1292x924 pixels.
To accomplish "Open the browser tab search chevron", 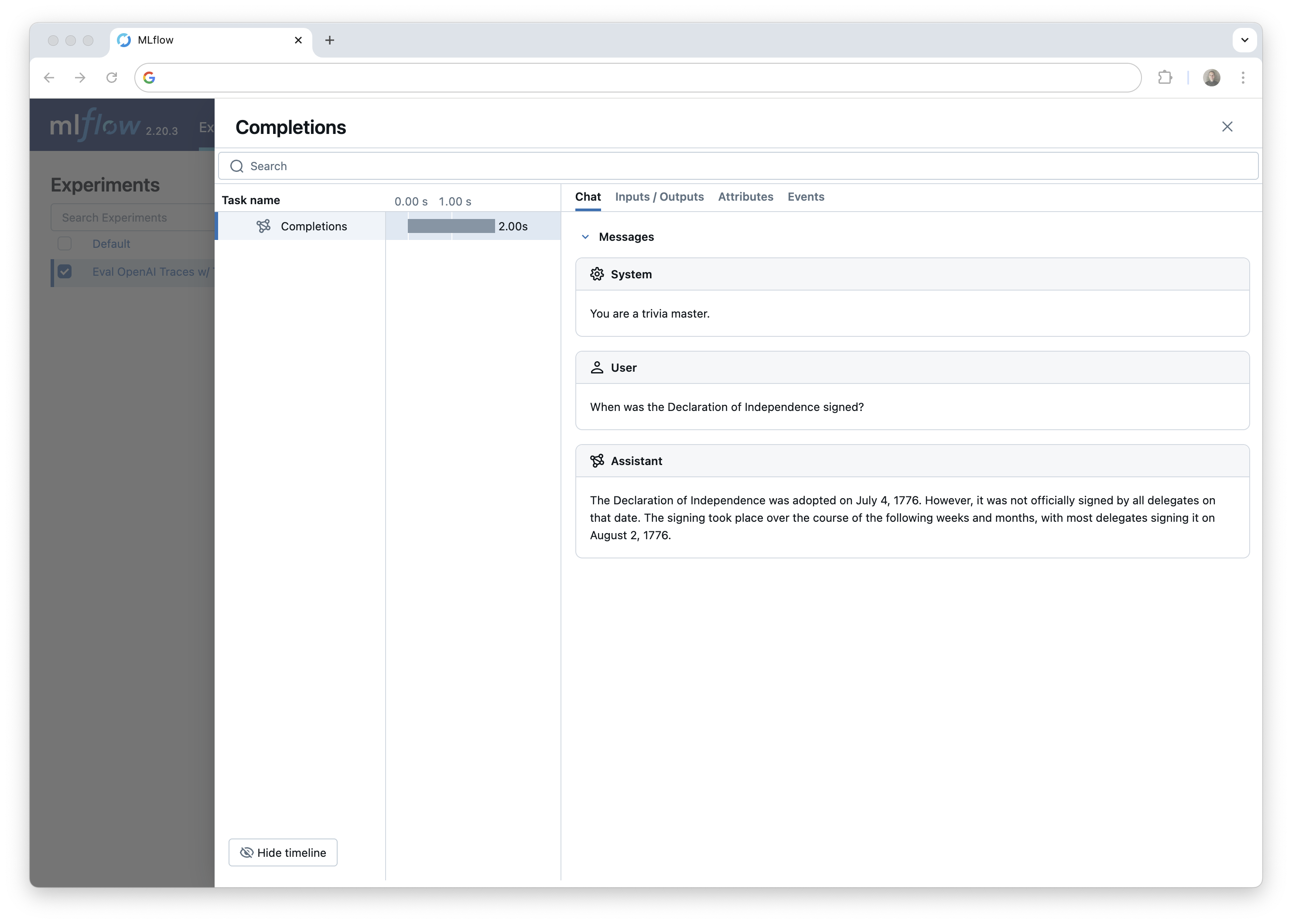I will (x=1244, y=40).
